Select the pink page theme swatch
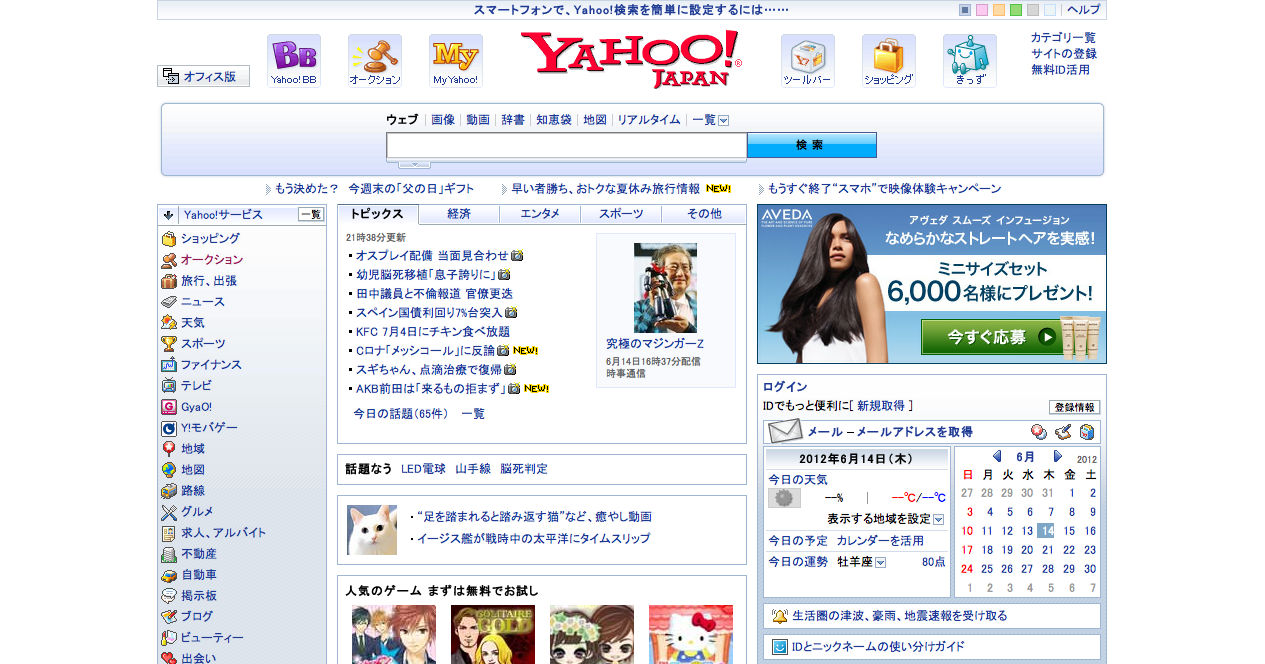 983,9
